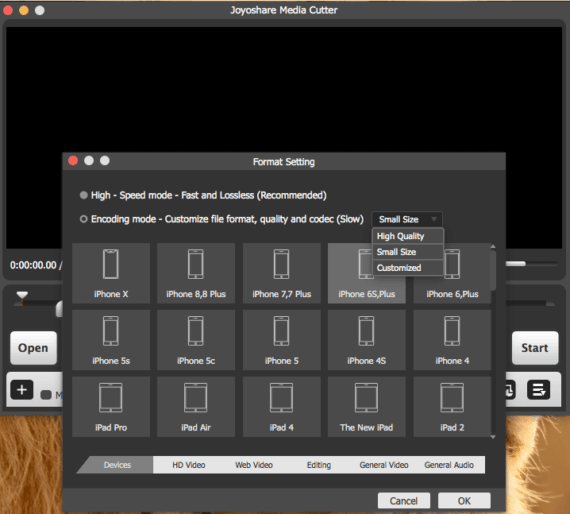Pick the iPad 4 device preset
Screen dimensions: 570x514
[282, 406]
